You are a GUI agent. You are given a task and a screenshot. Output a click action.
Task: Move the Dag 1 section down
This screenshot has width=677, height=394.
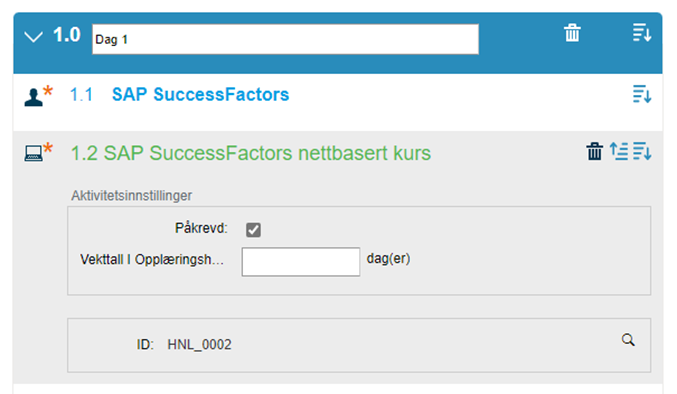tap(642, 33)
